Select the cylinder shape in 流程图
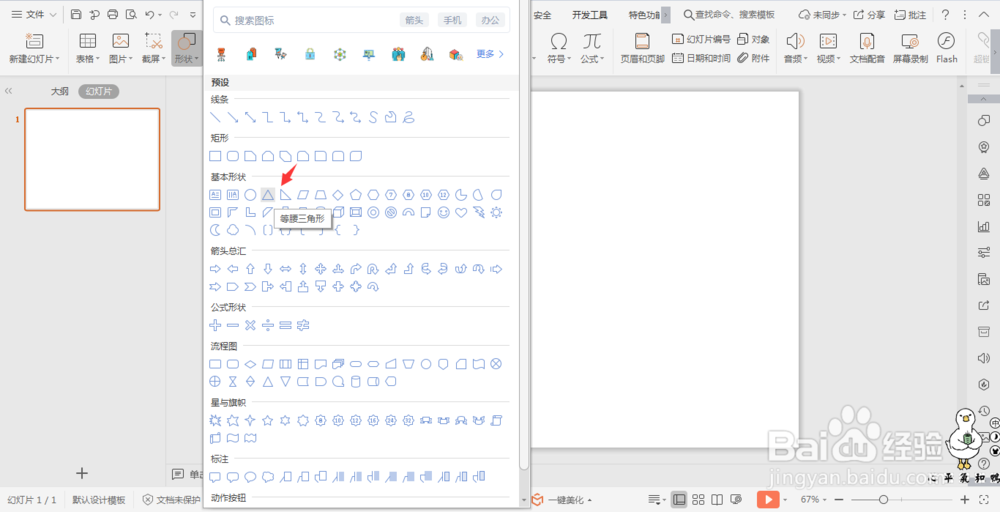Image resolution: width=1000 pixels, height=512 pixels. (356, 381)
